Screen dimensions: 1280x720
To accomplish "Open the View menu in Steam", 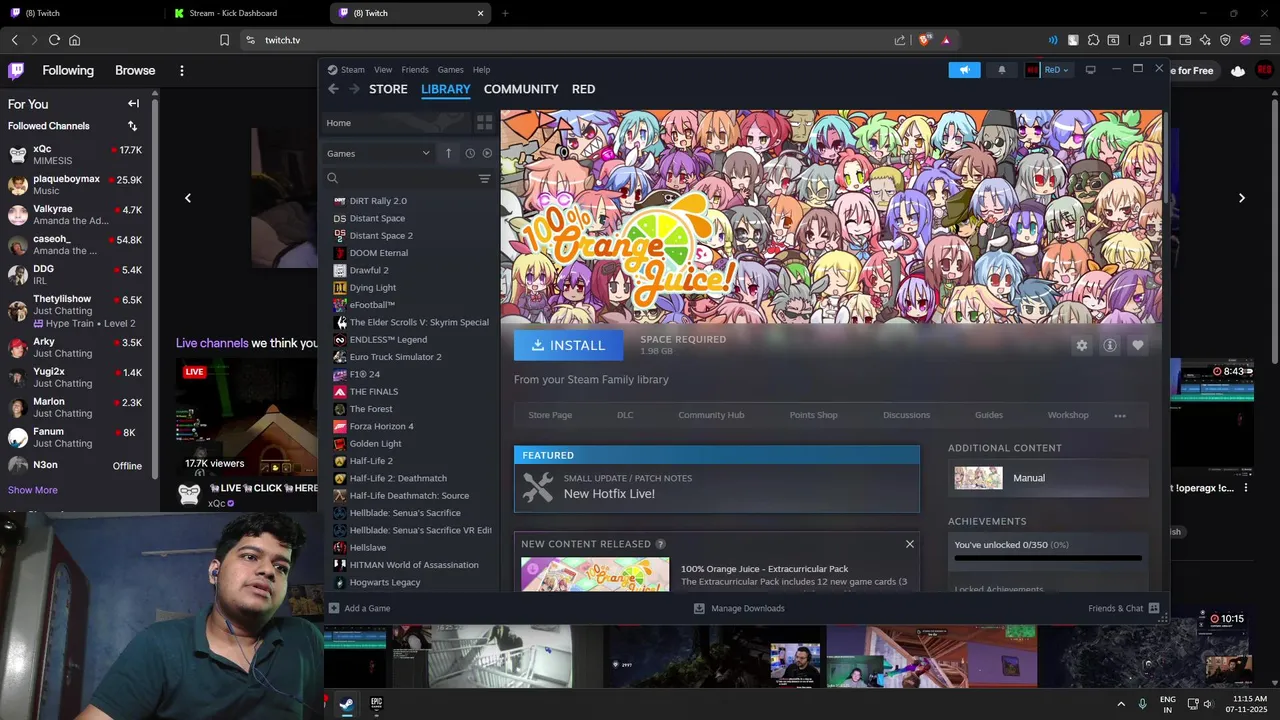I will (383, 70).
